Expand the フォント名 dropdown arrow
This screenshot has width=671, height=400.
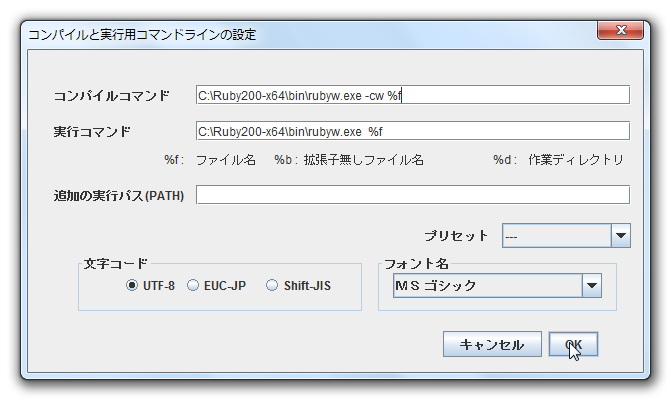(x=592, y=285)
